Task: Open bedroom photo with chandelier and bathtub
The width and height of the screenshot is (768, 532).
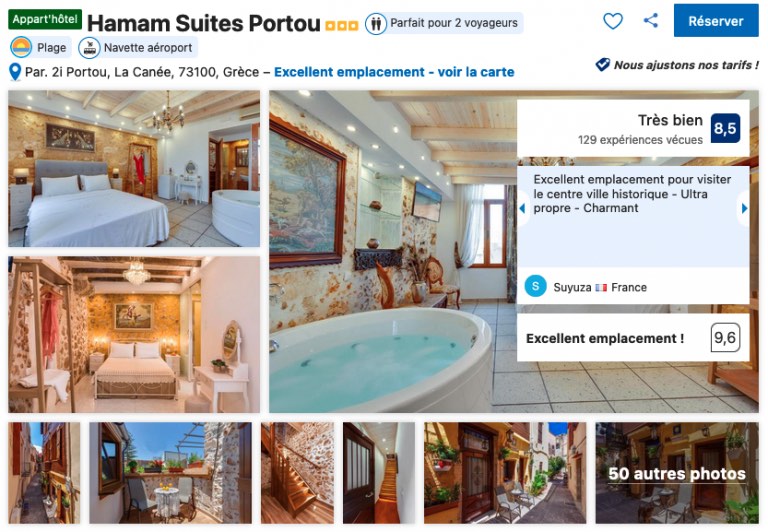Action: [x=134, y=169]
